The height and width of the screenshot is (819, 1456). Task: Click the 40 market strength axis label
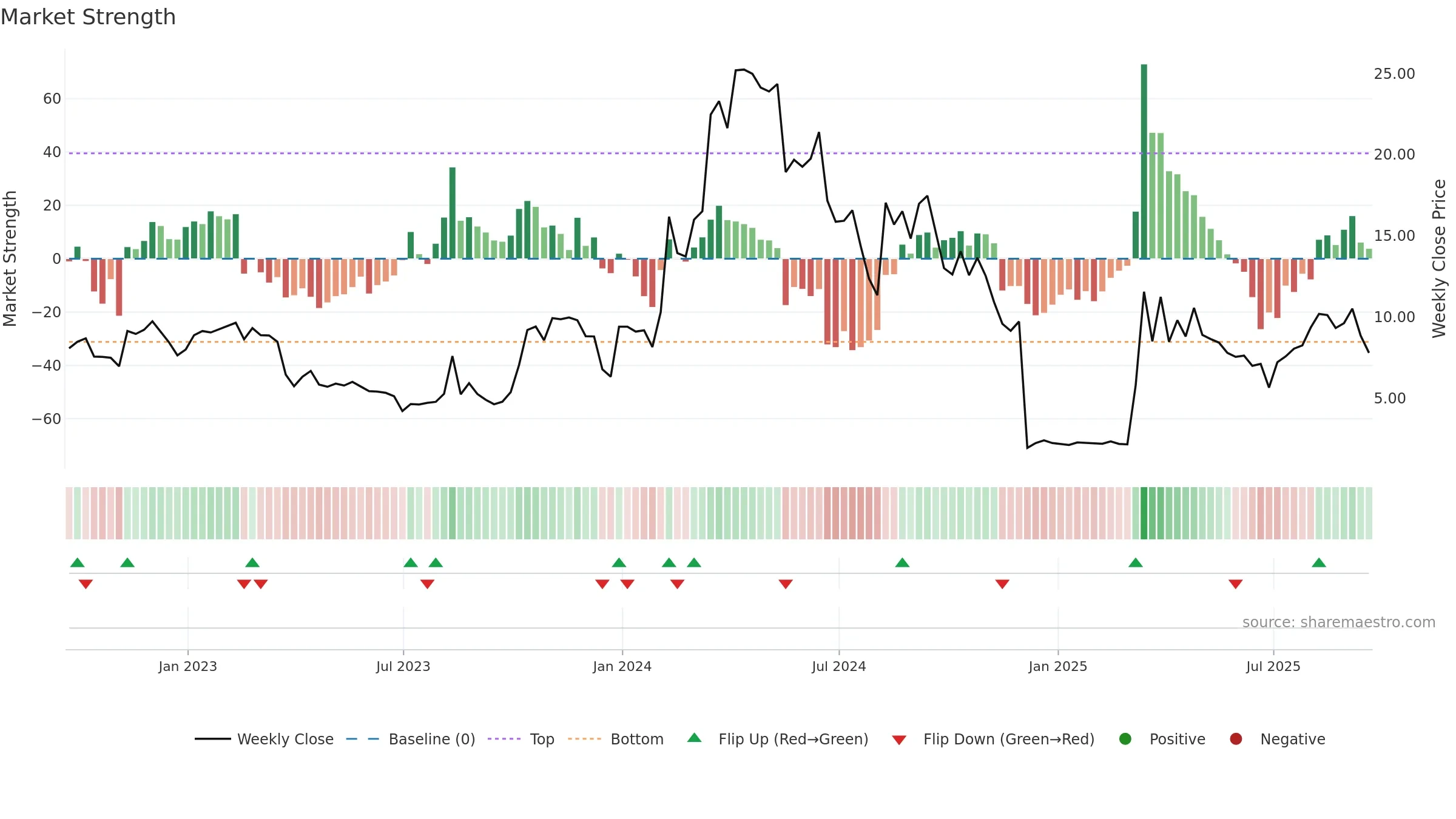pos(52,152)
